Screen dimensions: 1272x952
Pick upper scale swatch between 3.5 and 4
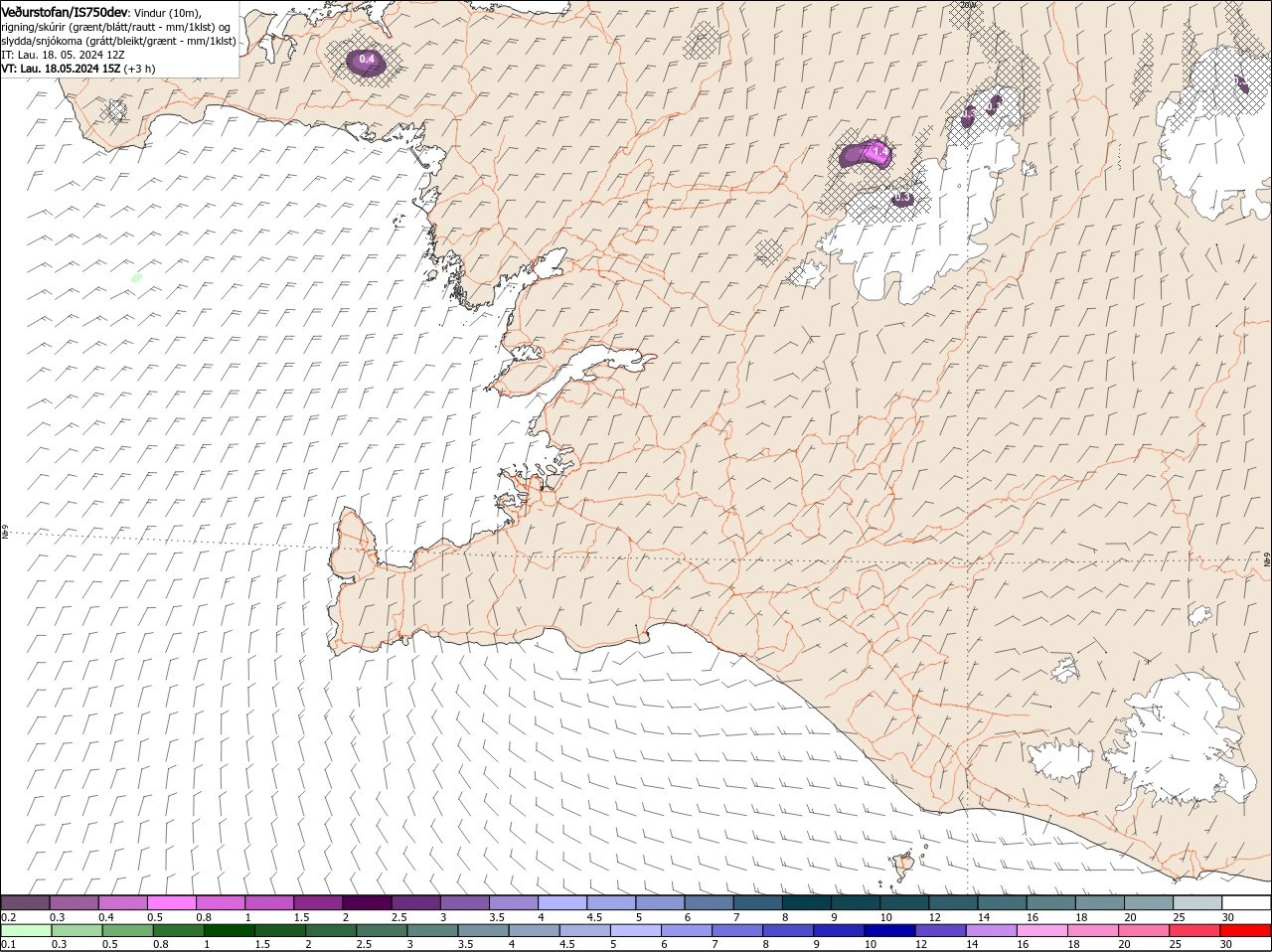(513, 903)
